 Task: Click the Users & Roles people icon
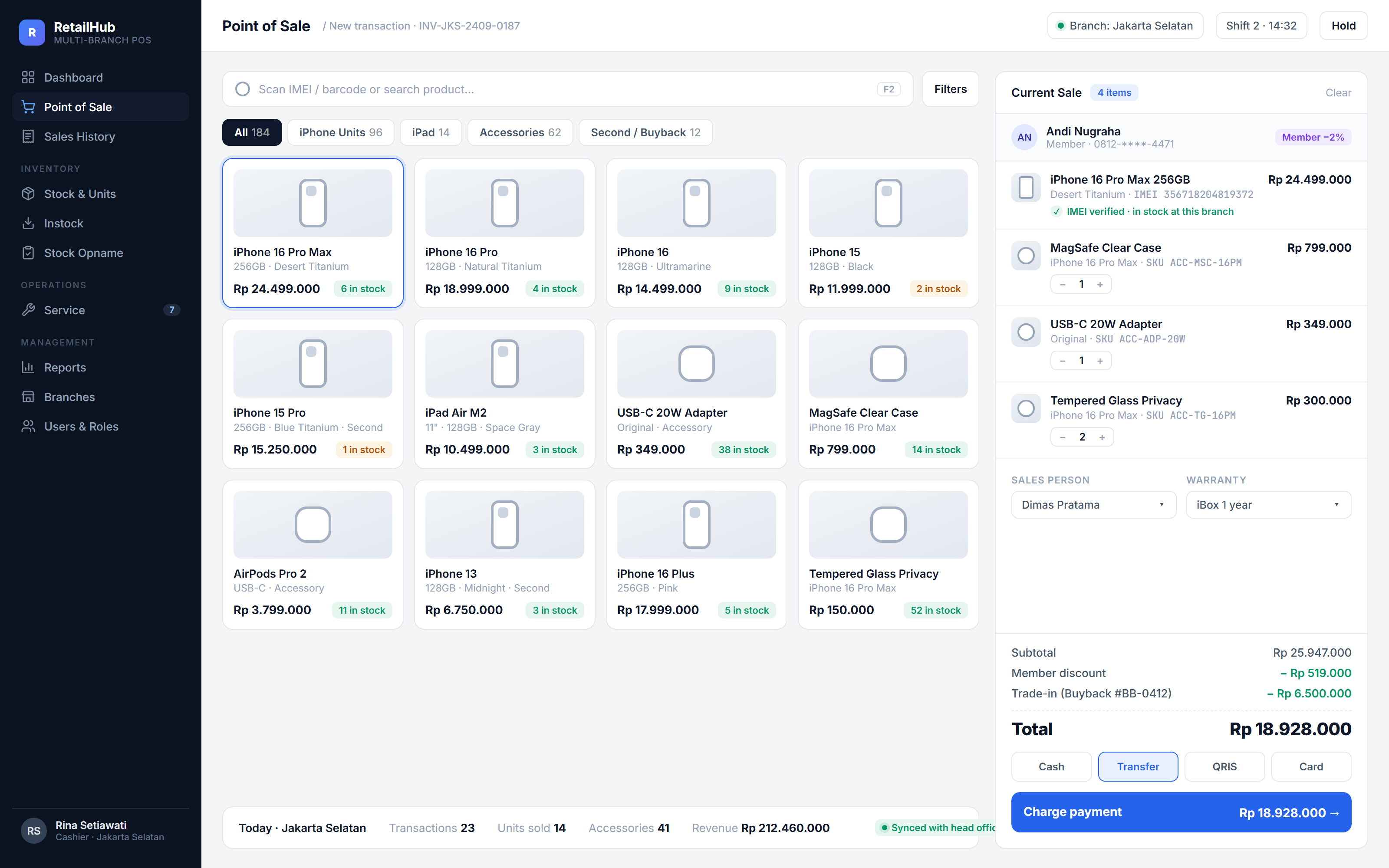[28, 427]
